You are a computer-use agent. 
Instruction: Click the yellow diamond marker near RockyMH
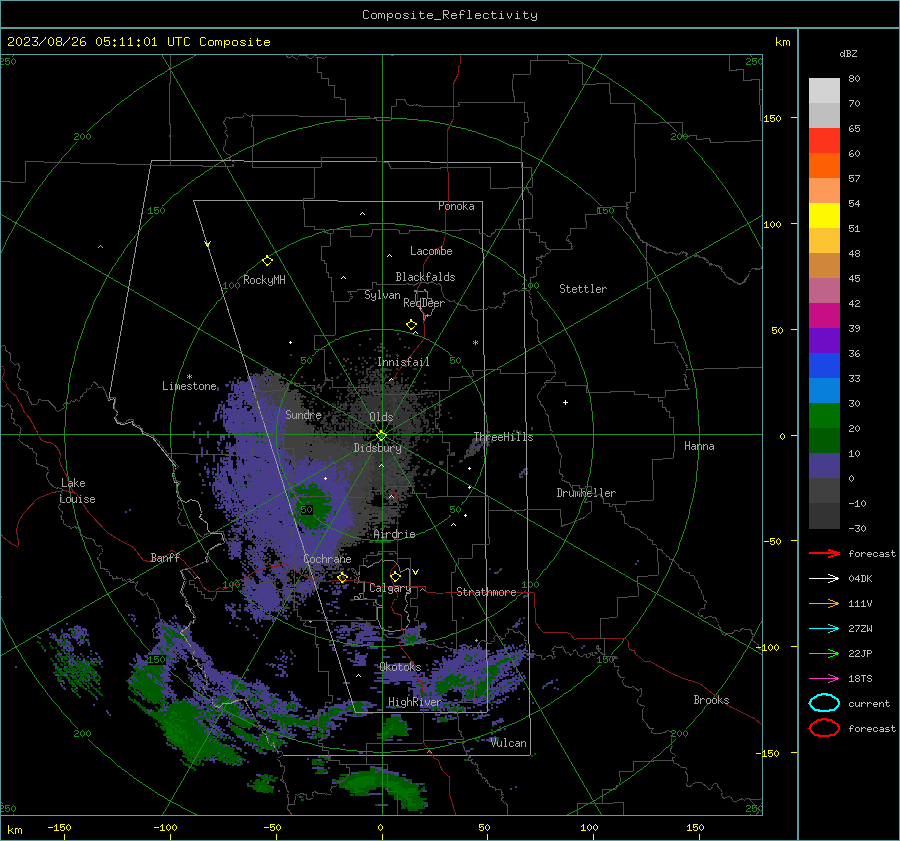pos(267,261)
